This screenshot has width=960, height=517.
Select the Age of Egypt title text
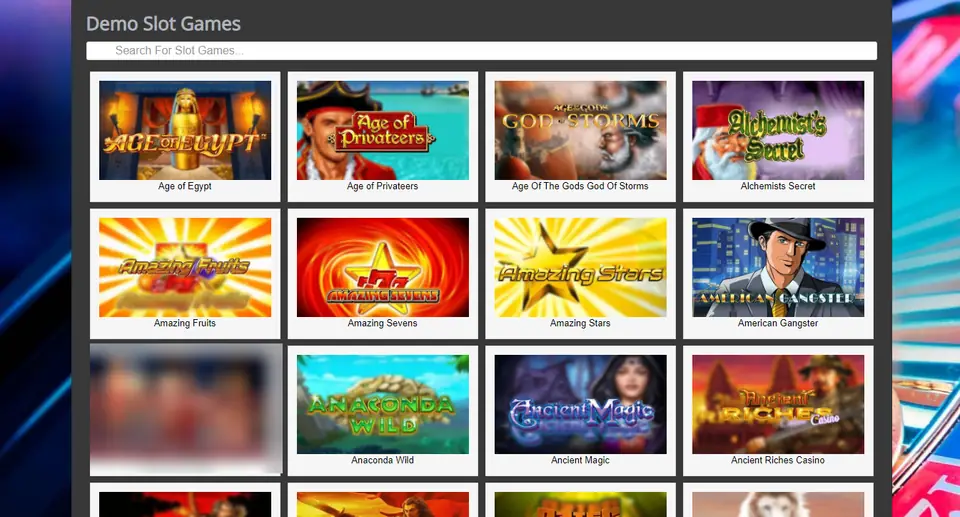tap(185, 186)
